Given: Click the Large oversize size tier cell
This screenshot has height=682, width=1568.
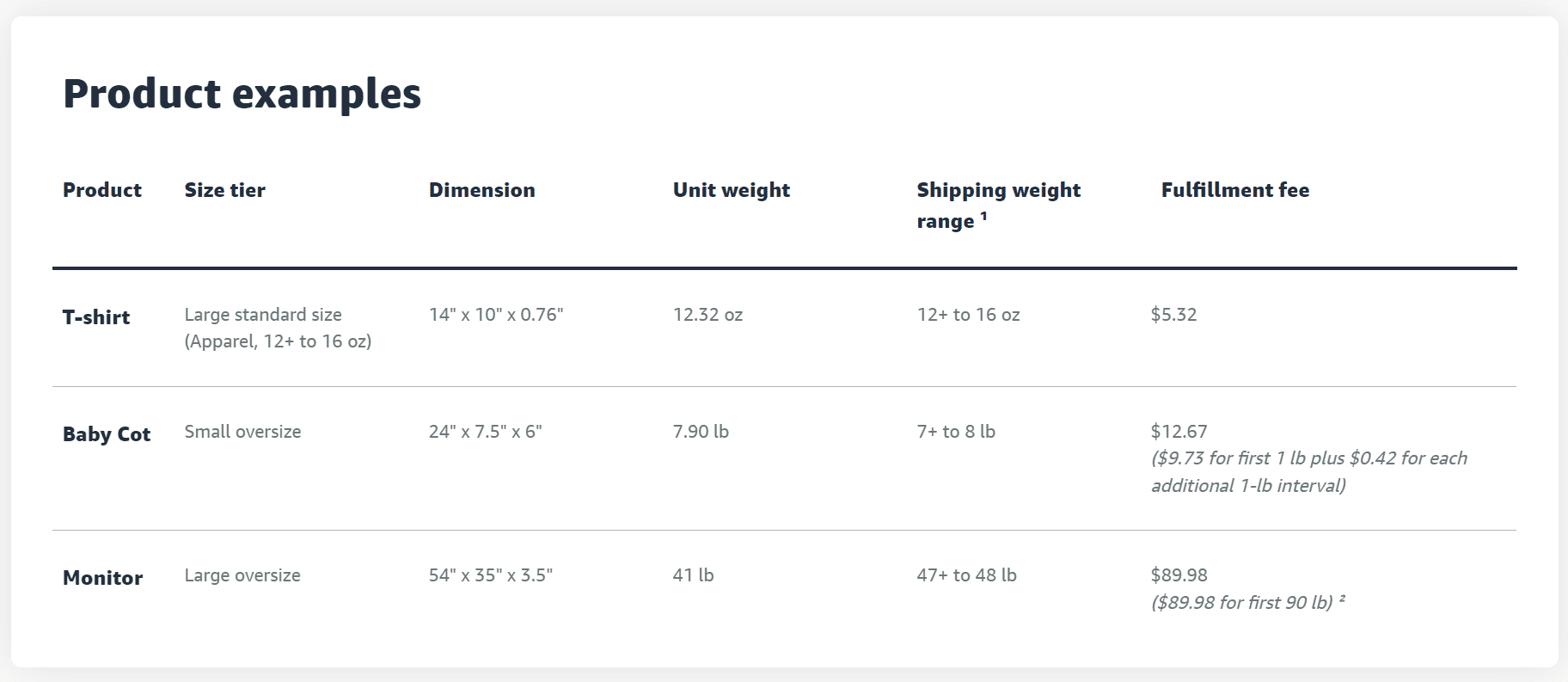Looking at the screenshot, I should (242, 575).
